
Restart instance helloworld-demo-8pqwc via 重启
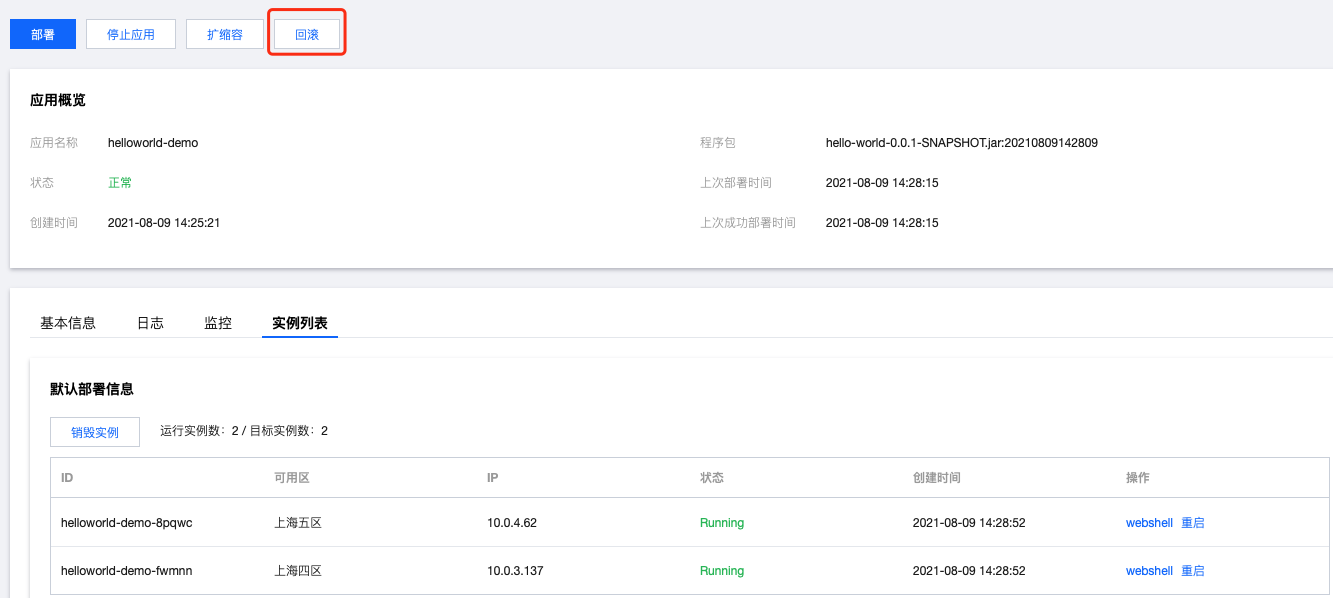click(x=1193, y=523)
